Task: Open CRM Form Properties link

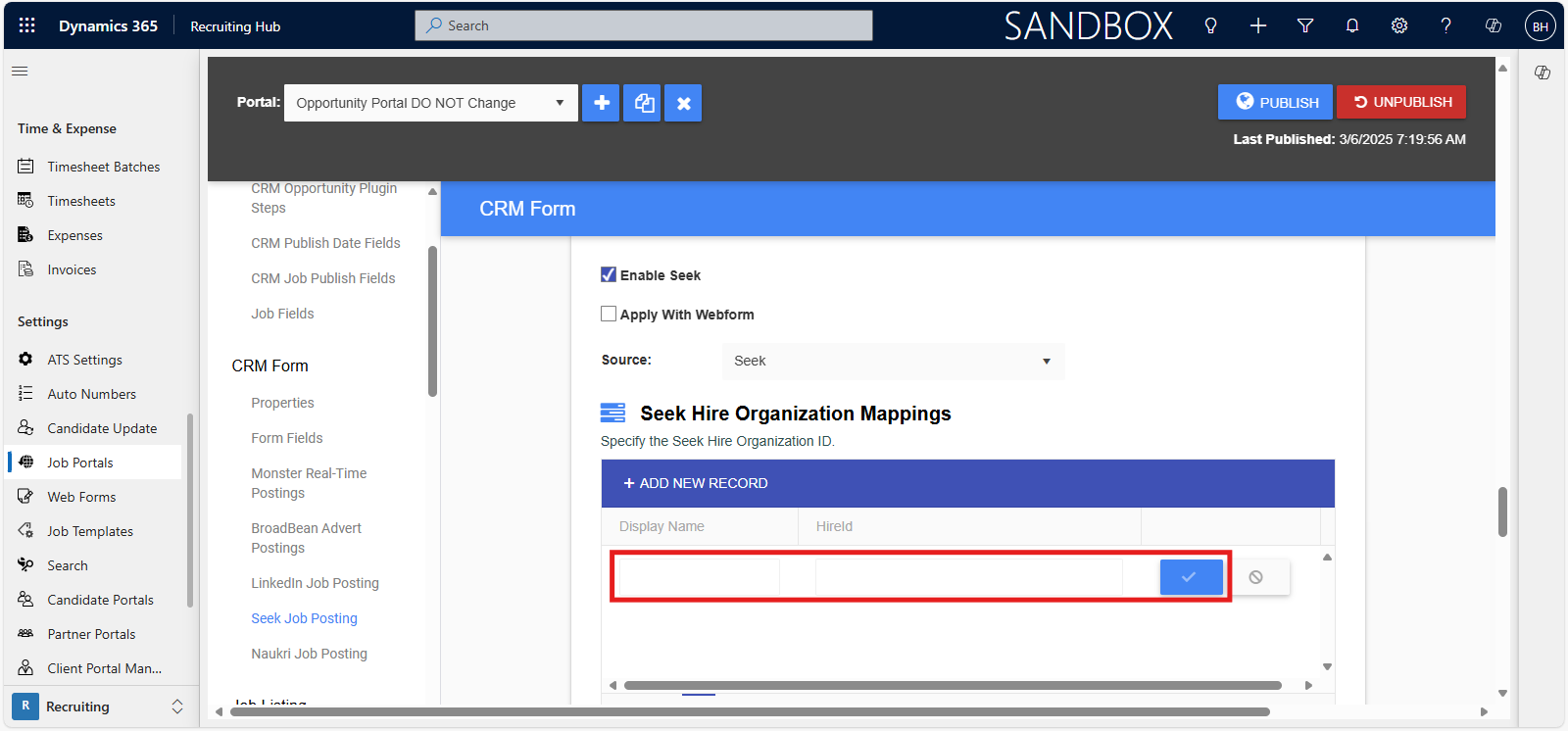Action: point(282,403)
